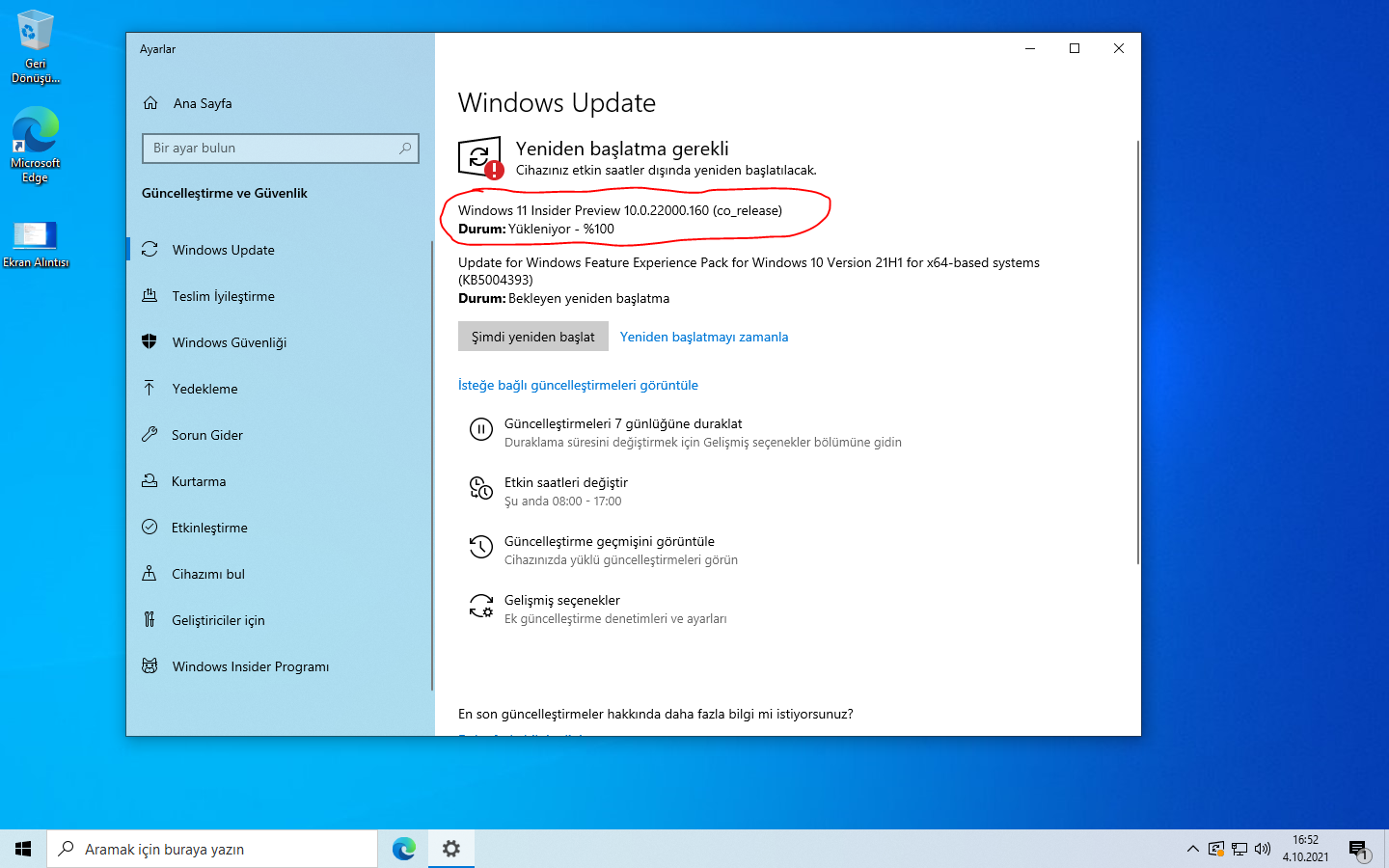The image size is (1389, 868).
Task: Select the Kurtarma sidebar icon
Action: pos(150,481)
